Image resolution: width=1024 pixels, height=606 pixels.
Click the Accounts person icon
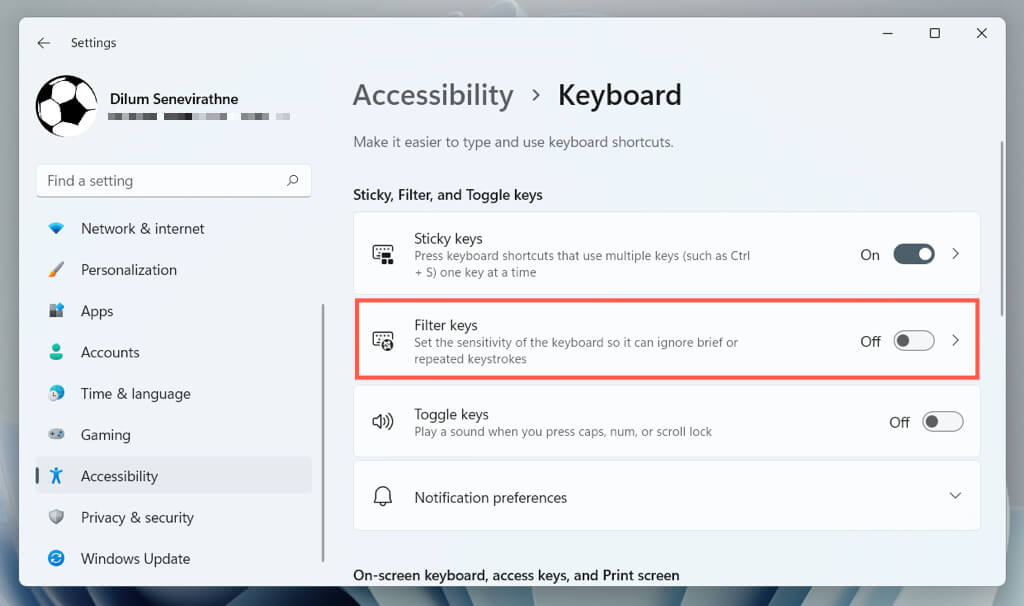[x=57, y=352]
